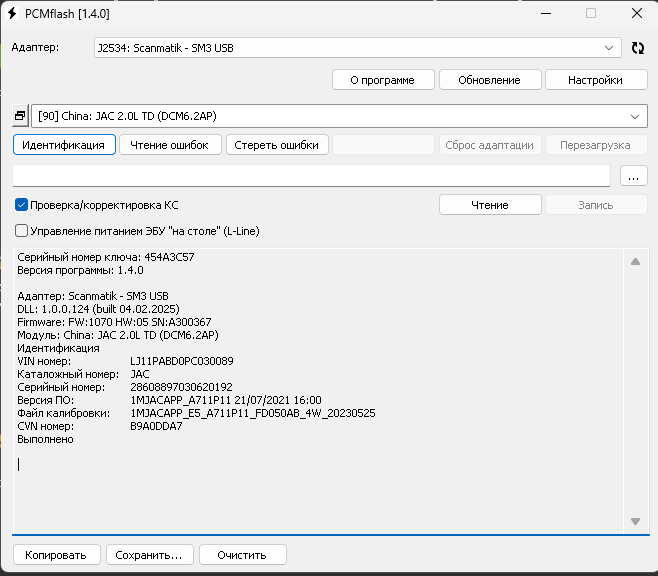Click the file path input field
The width and height of the screenshot is (658, 576).
point(311,176)
